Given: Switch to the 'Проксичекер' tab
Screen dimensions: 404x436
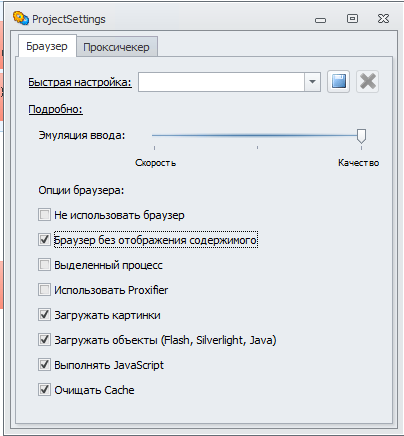Looking at the screenshot, I should pyautogui.click(x=116, y=47).
